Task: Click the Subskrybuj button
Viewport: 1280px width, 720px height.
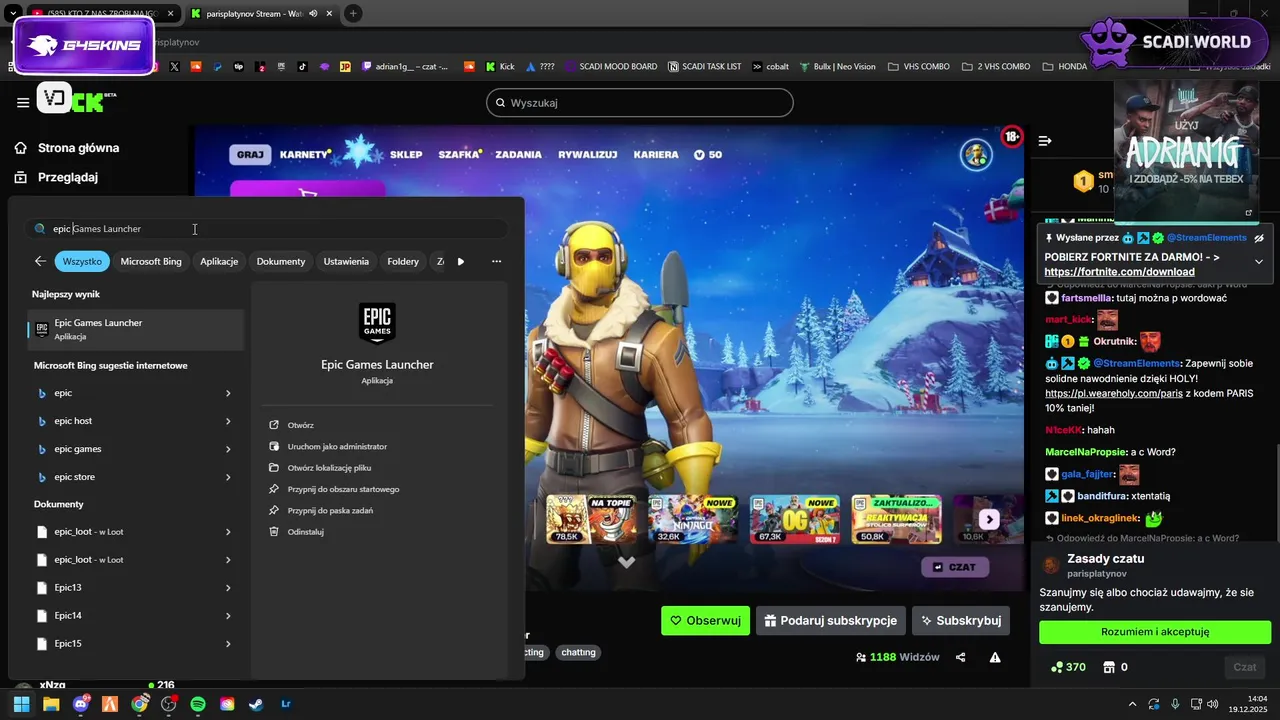Action: (960, 620)
